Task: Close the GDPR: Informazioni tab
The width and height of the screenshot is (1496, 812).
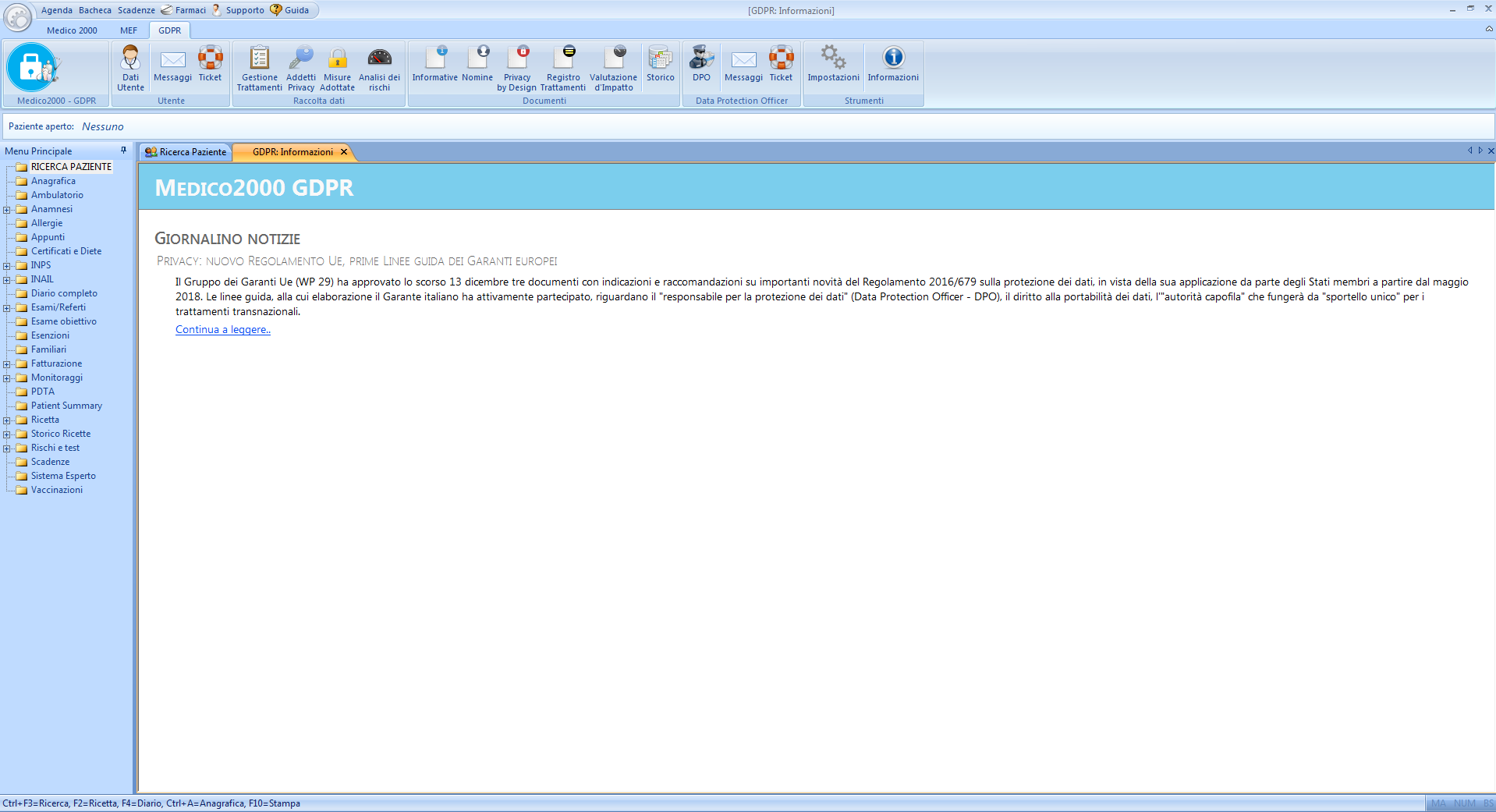Action: point(344,152)
